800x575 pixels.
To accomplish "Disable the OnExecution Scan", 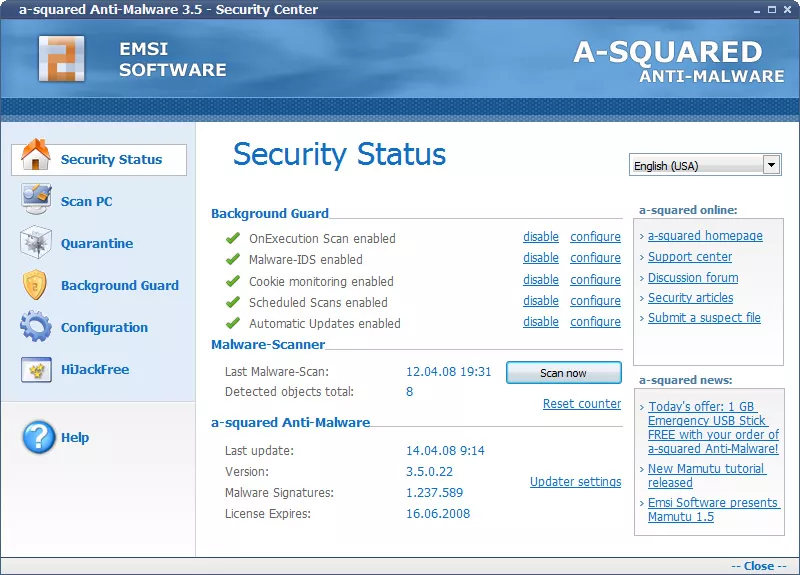I will 541,237.
